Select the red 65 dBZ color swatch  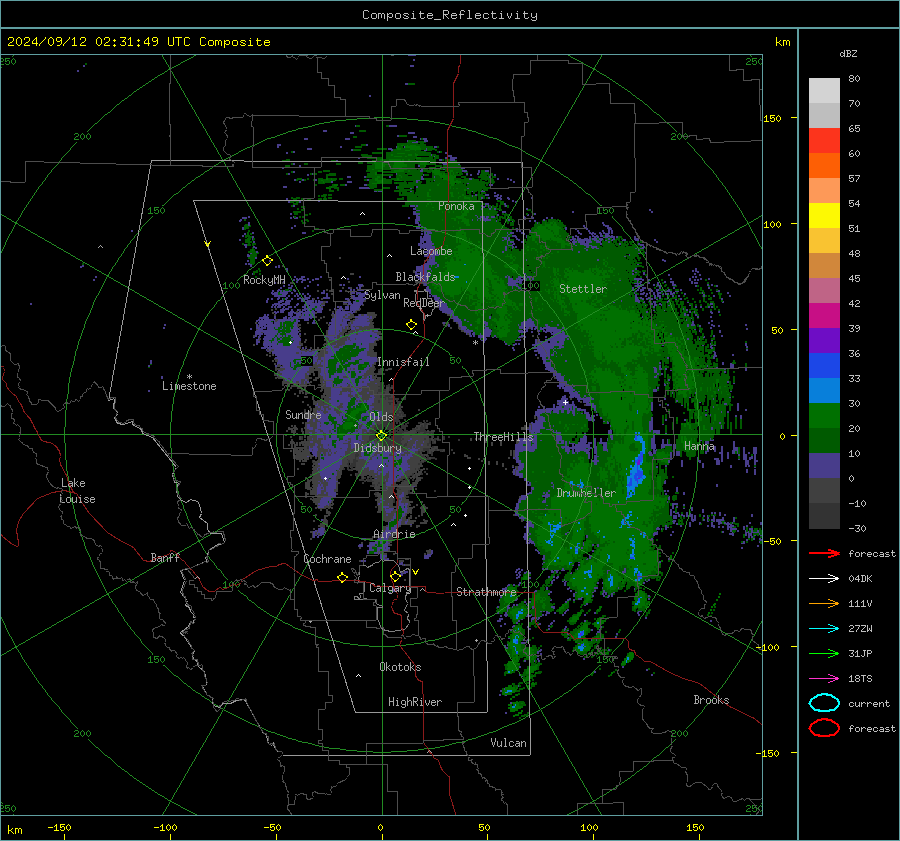(x=824, y=140)
